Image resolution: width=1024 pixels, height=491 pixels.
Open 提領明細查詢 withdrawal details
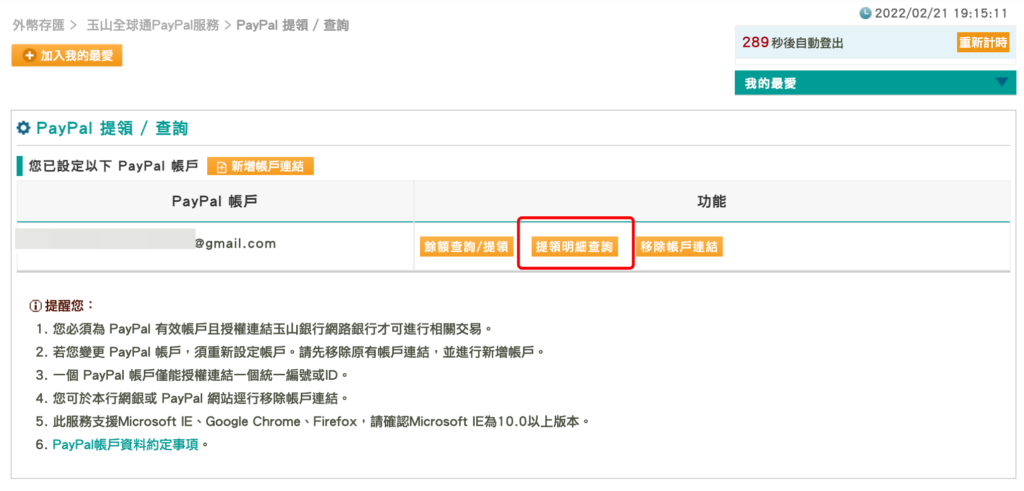tap(575, 247)
